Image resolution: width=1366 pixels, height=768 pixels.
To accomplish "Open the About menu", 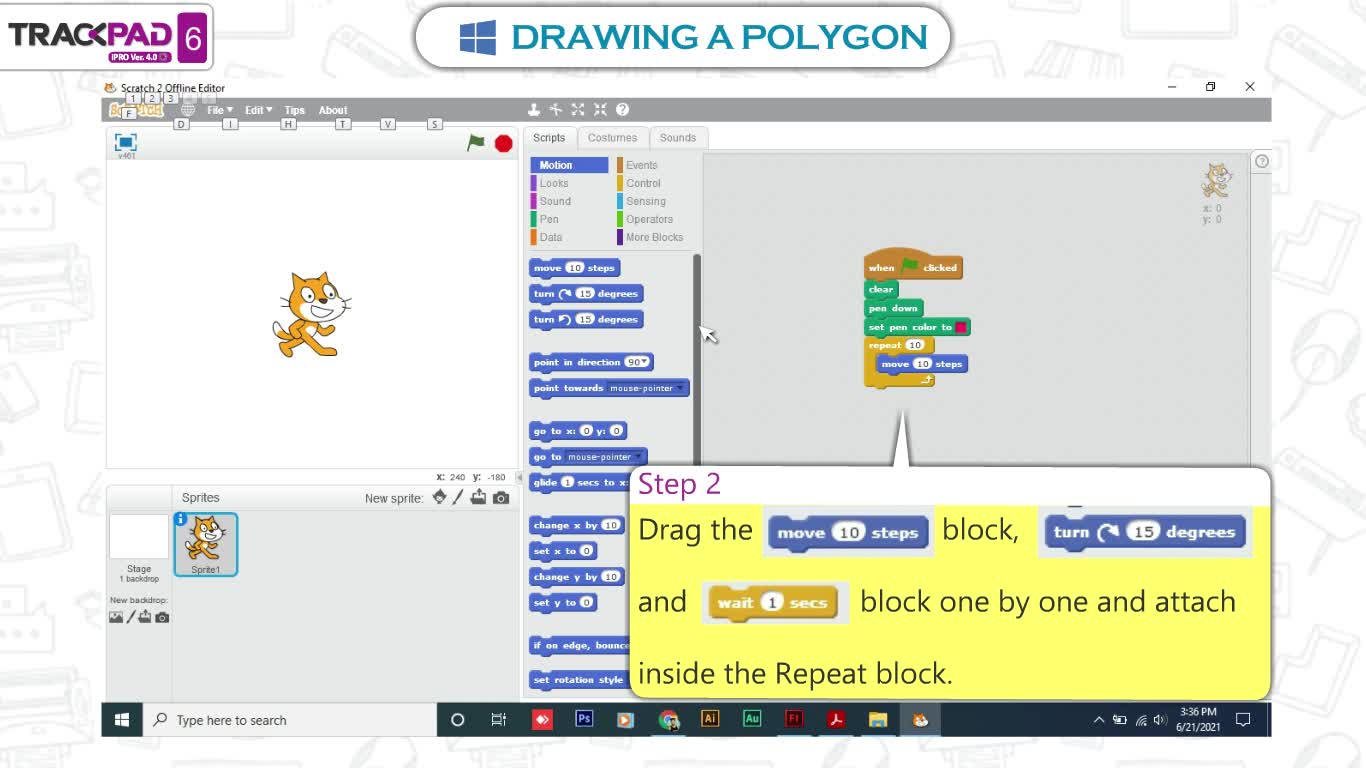I will [x=333, y=110].
